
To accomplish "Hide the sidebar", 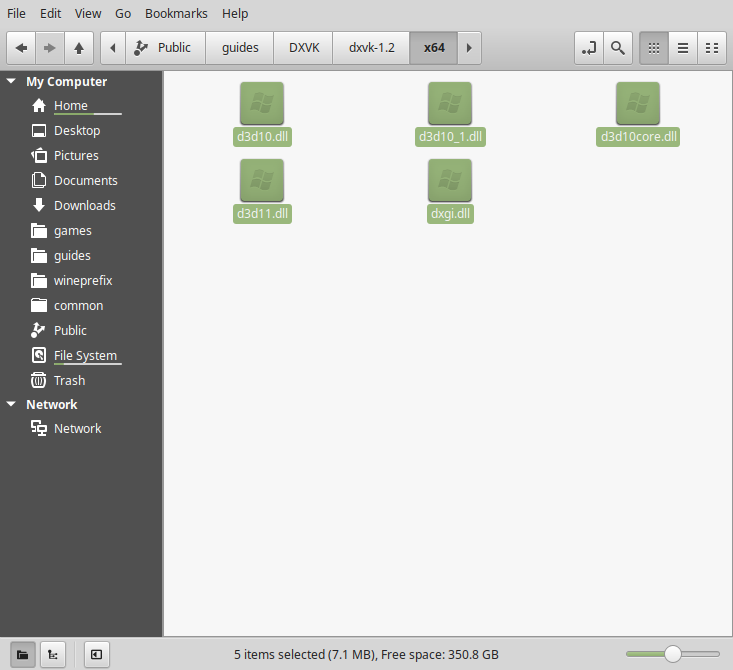I will point(97,654).
